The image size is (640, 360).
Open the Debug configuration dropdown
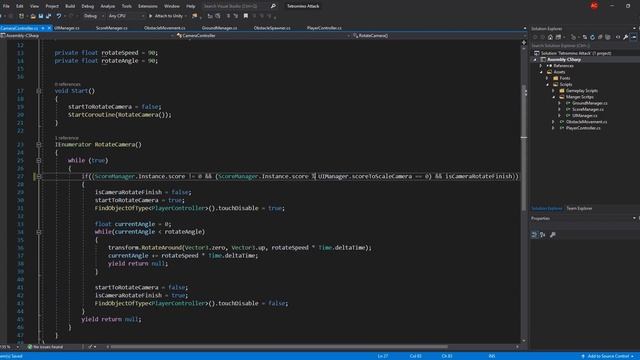[93, 16]
